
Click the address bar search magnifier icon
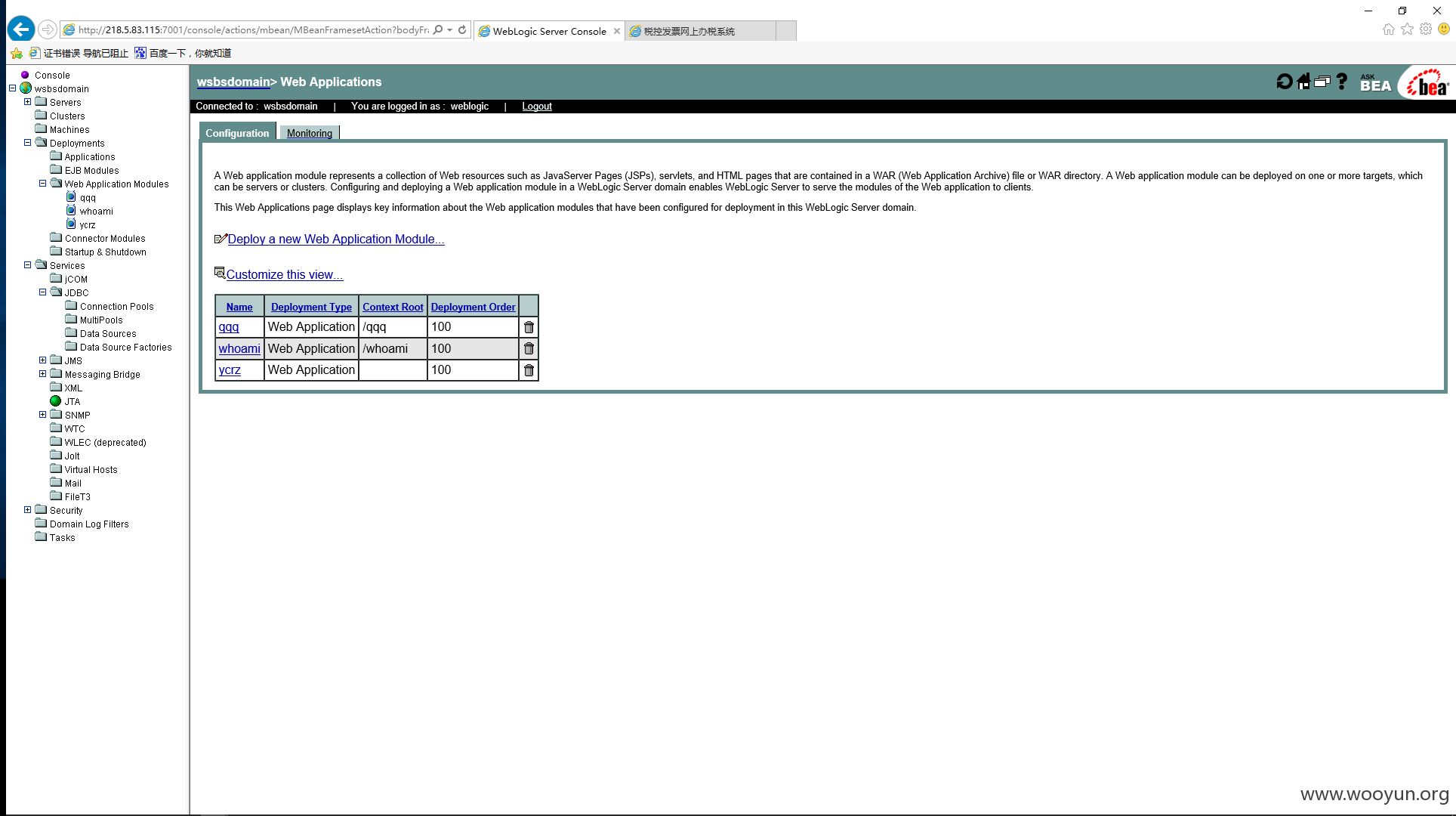[x=438, y=29]
